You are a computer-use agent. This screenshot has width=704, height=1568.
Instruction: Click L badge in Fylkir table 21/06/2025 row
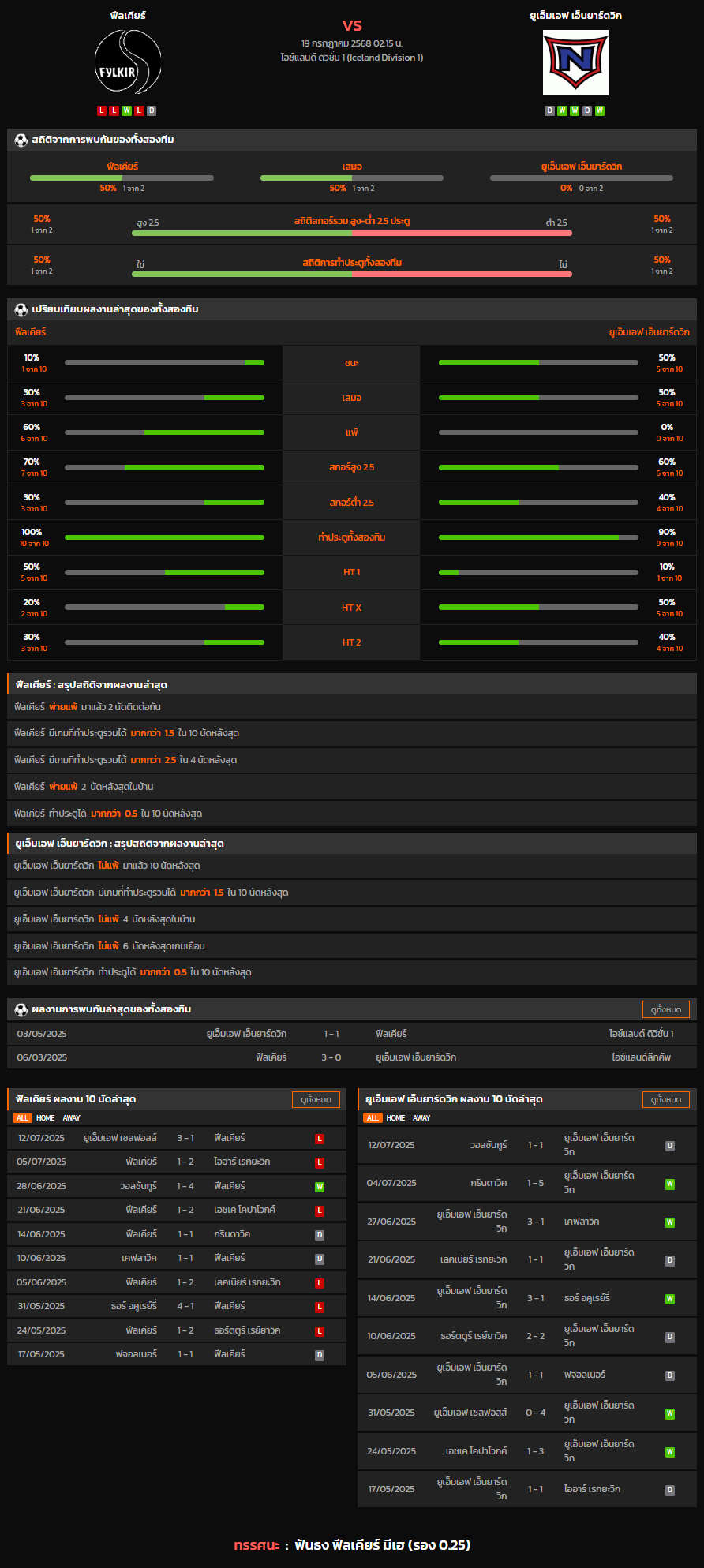pos(320,1211)
